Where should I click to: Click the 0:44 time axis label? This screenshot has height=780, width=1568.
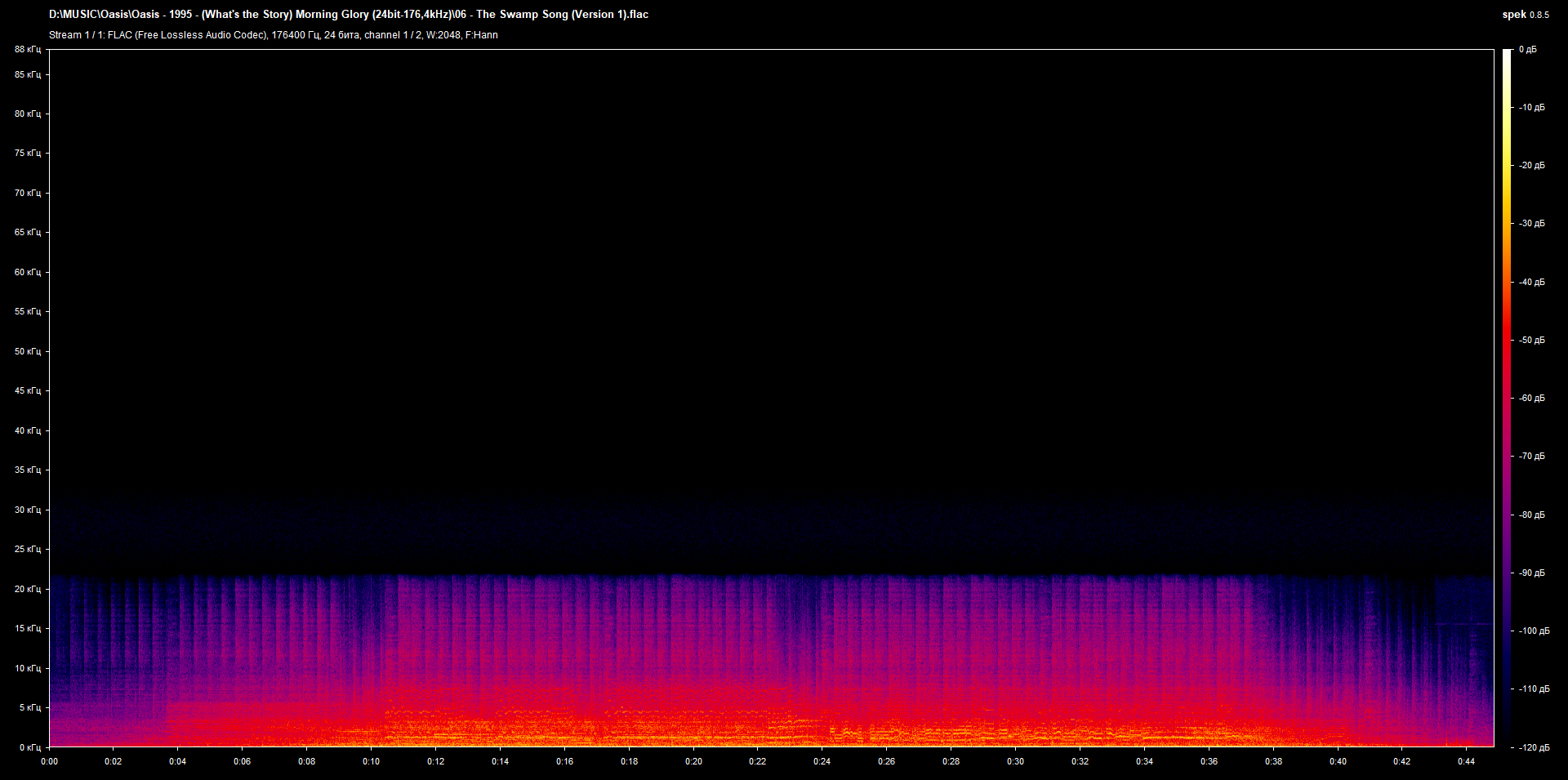point(1467,762)
